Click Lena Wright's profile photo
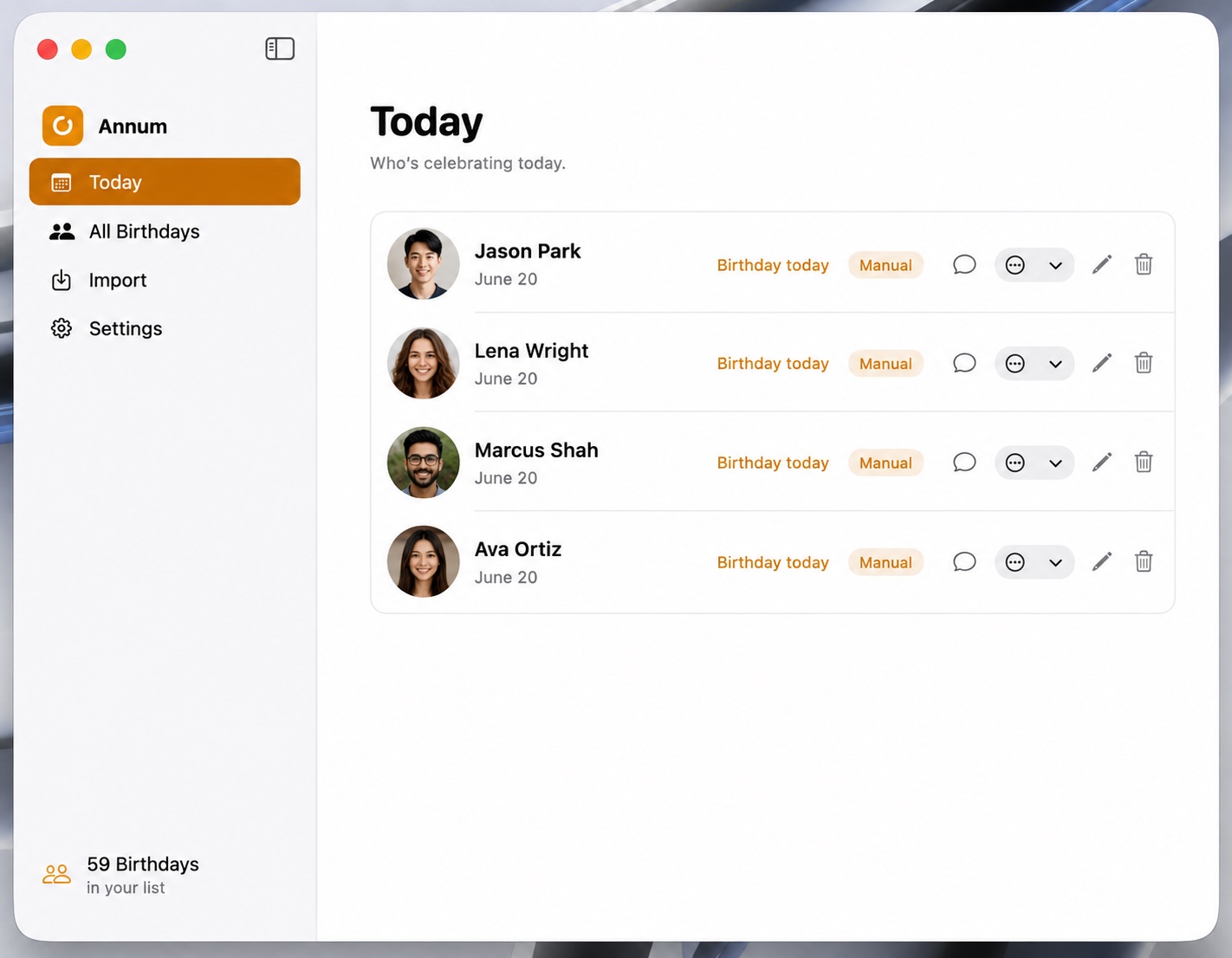Image resolution: width=1232 pixels, height=958 pixels. tap(423, 363)
